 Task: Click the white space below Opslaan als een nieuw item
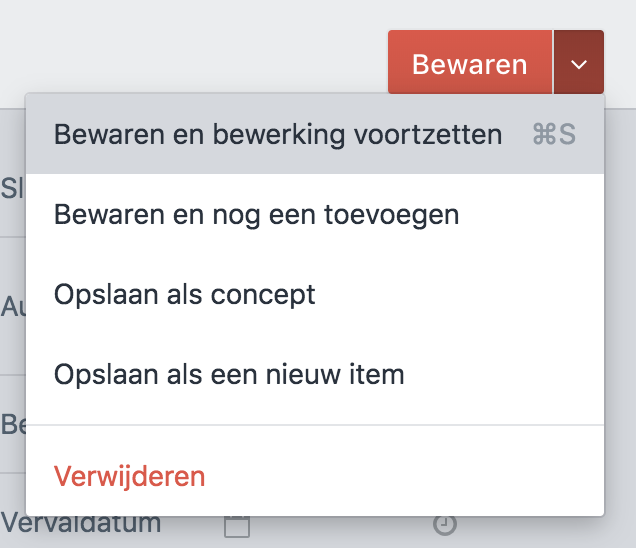[x=315, y=410]
